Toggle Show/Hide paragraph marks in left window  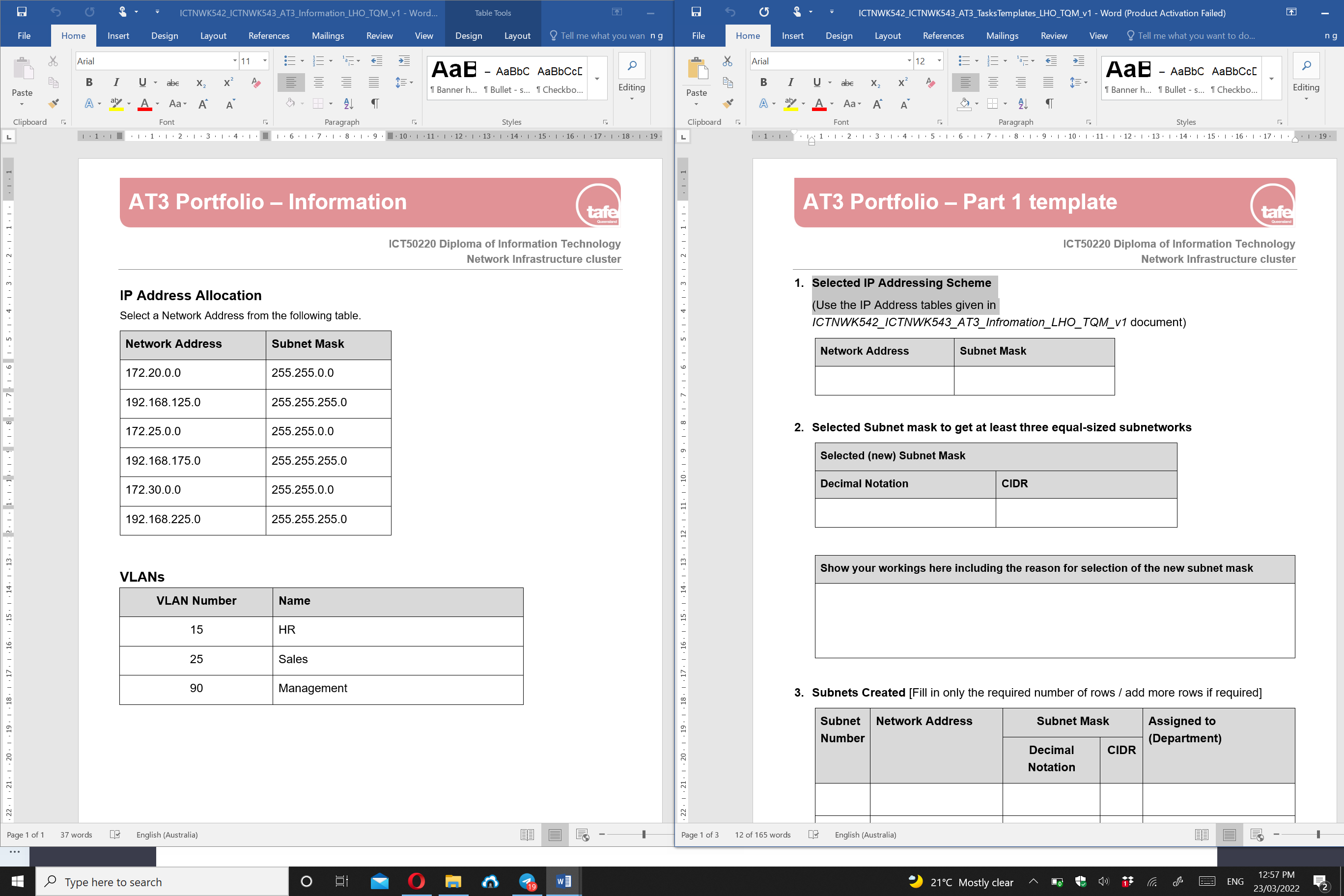(375, 104)
